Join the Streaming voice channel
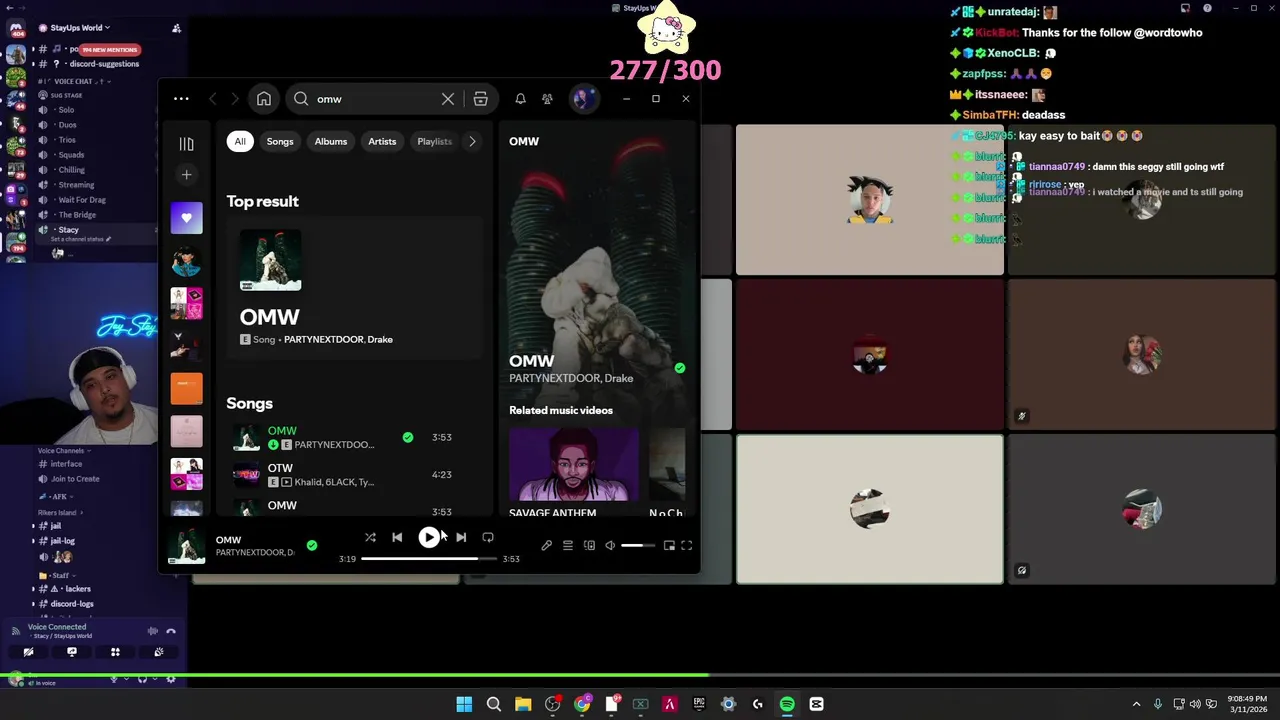 point(76,185)
